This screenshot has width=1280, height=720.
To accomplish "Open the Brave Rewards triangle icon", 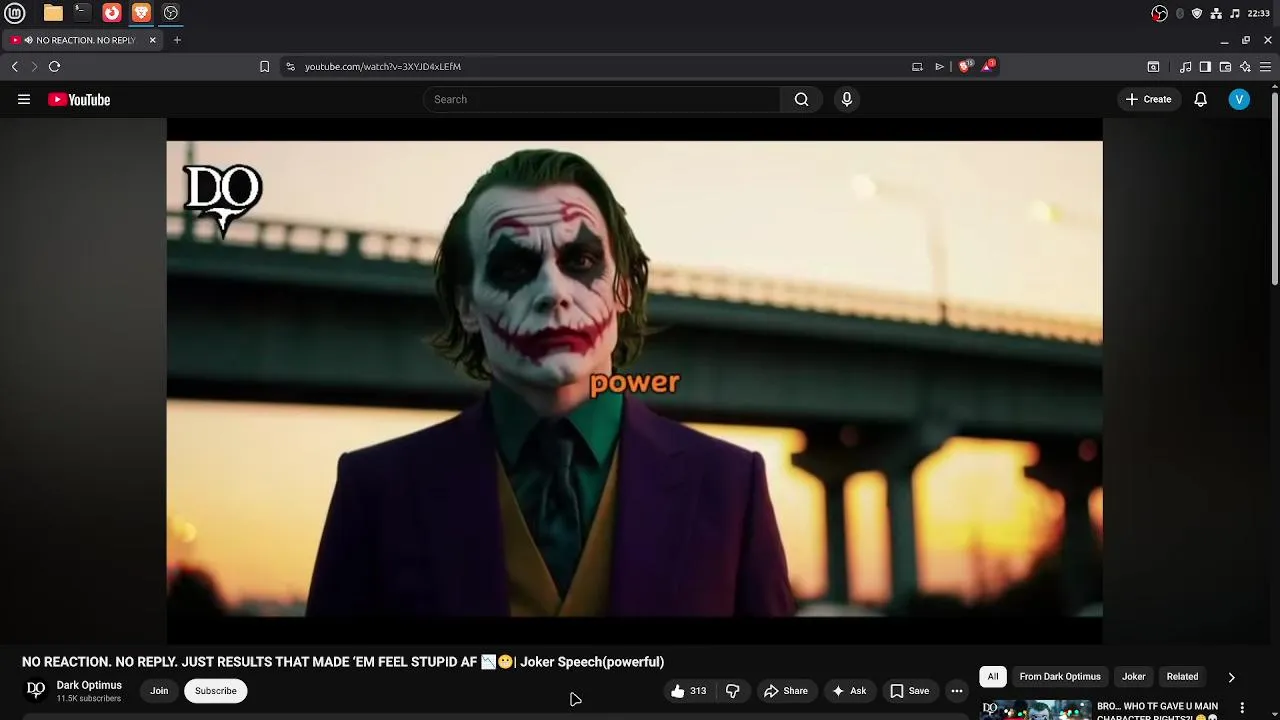I will pos(989,66).
